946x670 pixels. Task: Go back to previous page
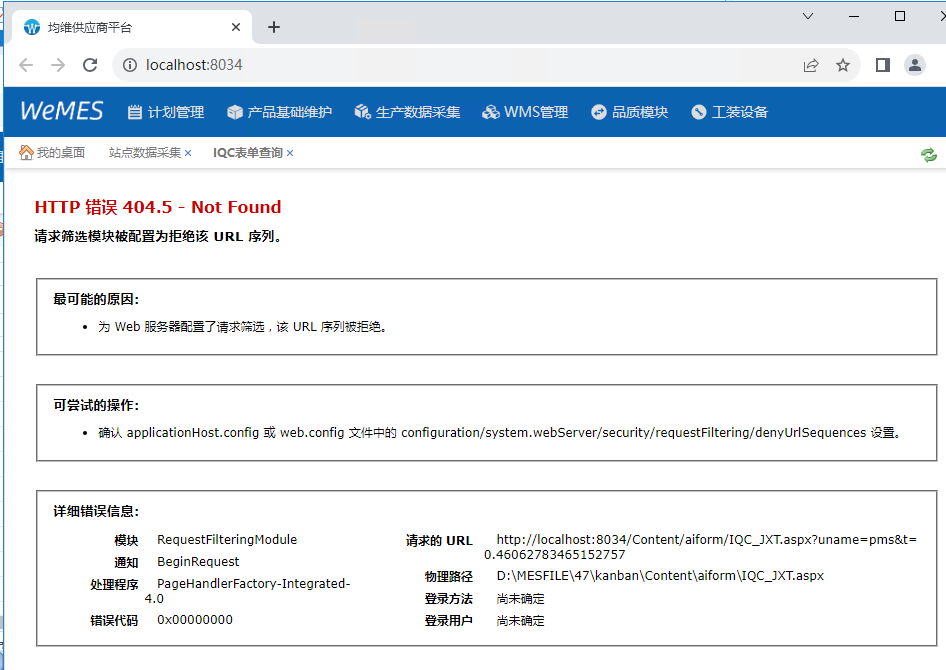tap(26, 65)
